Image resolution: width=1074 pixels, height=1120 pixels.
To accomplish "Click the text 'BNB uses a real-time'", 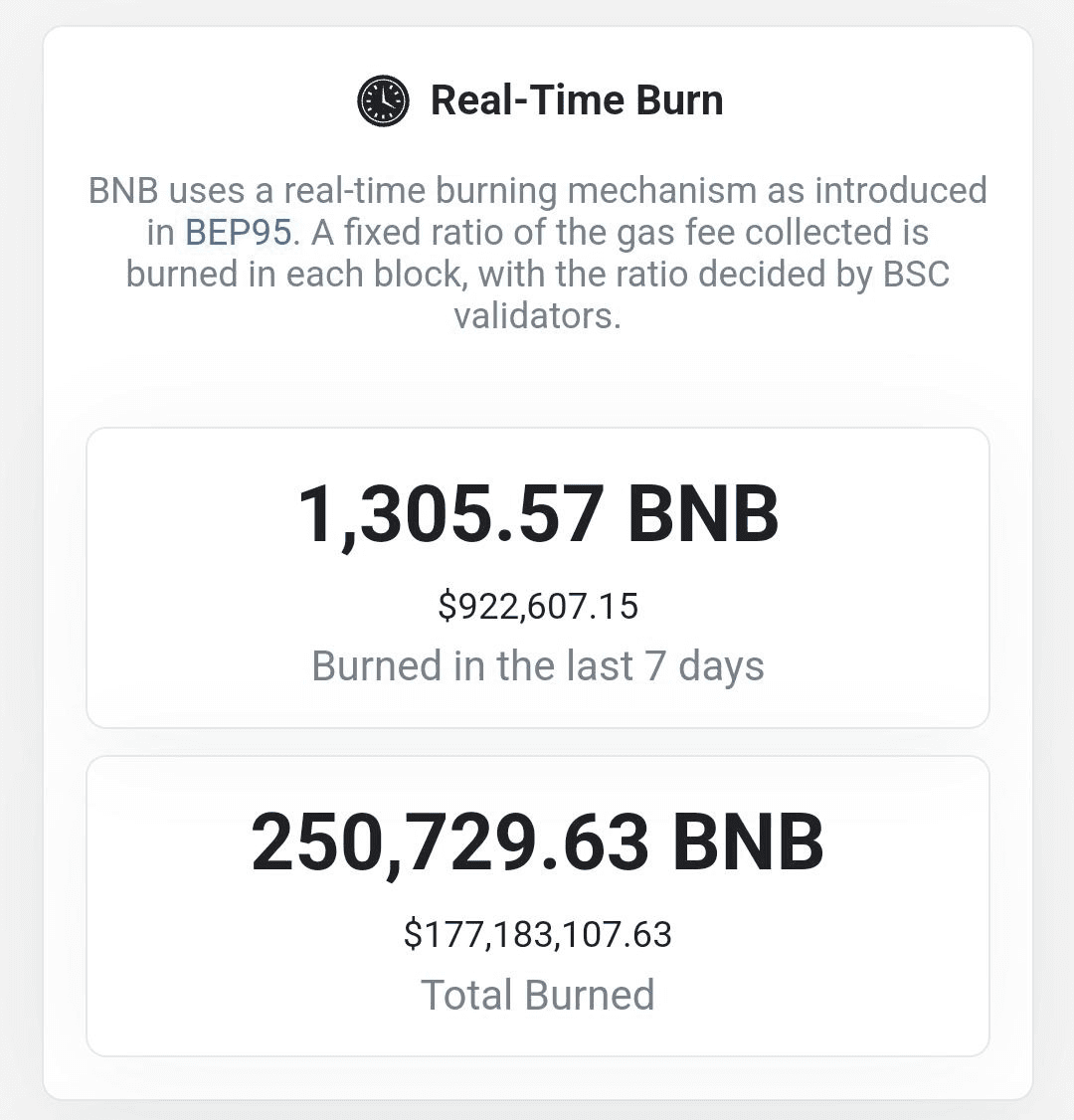I will (x=256, y=191).
